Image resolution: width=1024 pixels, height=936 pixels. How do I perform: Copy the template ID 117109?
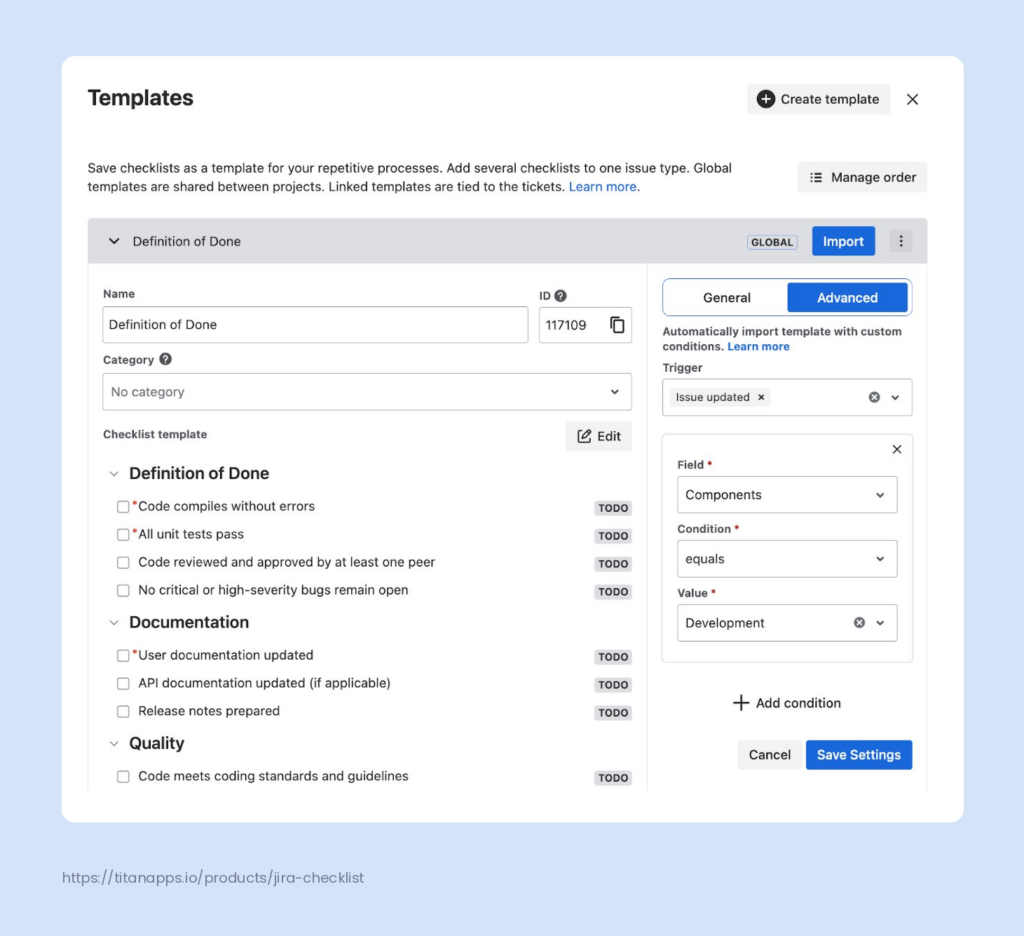617,325
